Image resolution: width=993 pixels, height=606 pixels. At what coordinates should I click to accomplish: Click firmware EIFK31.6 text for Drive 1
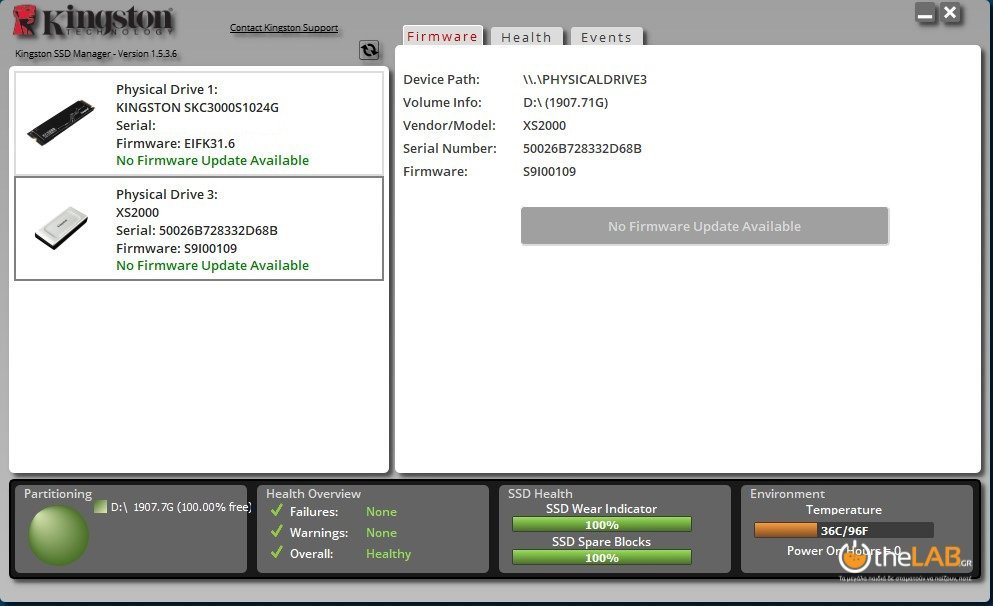point(175,143)
